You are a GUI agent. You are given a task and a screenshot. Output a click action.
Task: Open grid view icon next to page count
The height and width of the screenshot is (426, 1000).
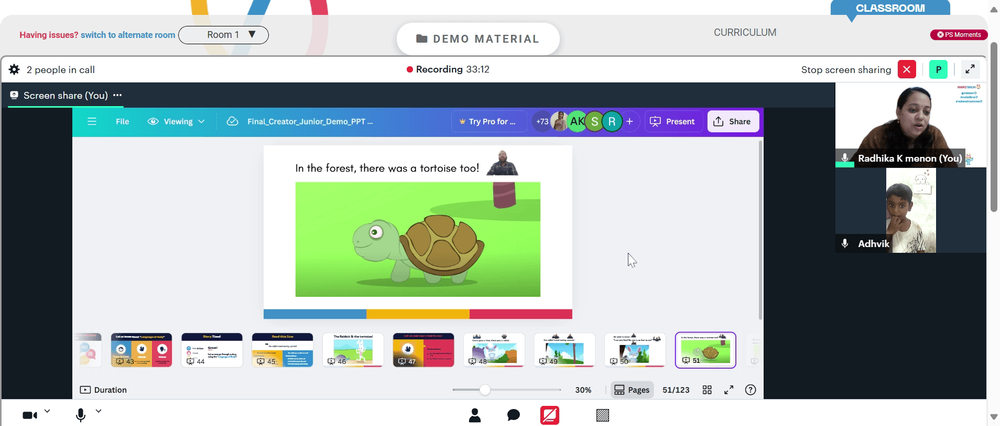[x=707, y=390]
